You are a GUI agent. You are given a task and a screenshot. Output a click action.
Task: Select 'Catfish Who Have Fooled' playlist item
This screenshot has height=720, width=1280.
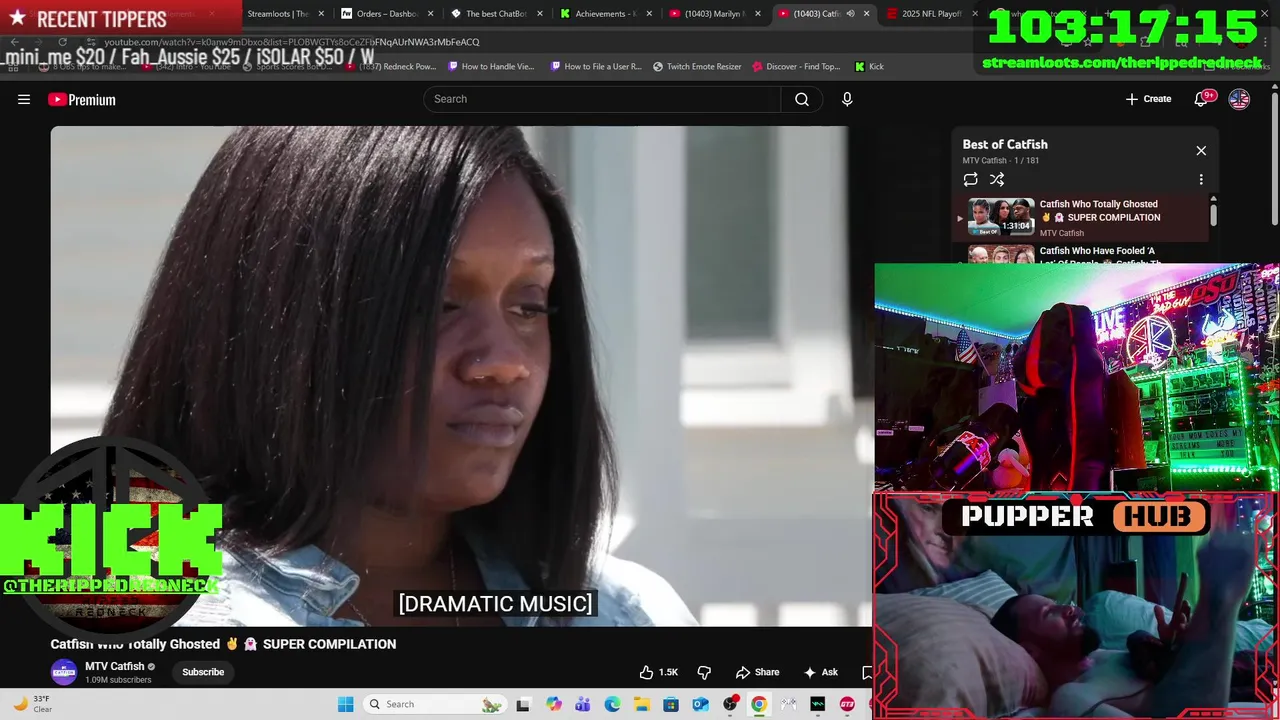(1085, 254)
